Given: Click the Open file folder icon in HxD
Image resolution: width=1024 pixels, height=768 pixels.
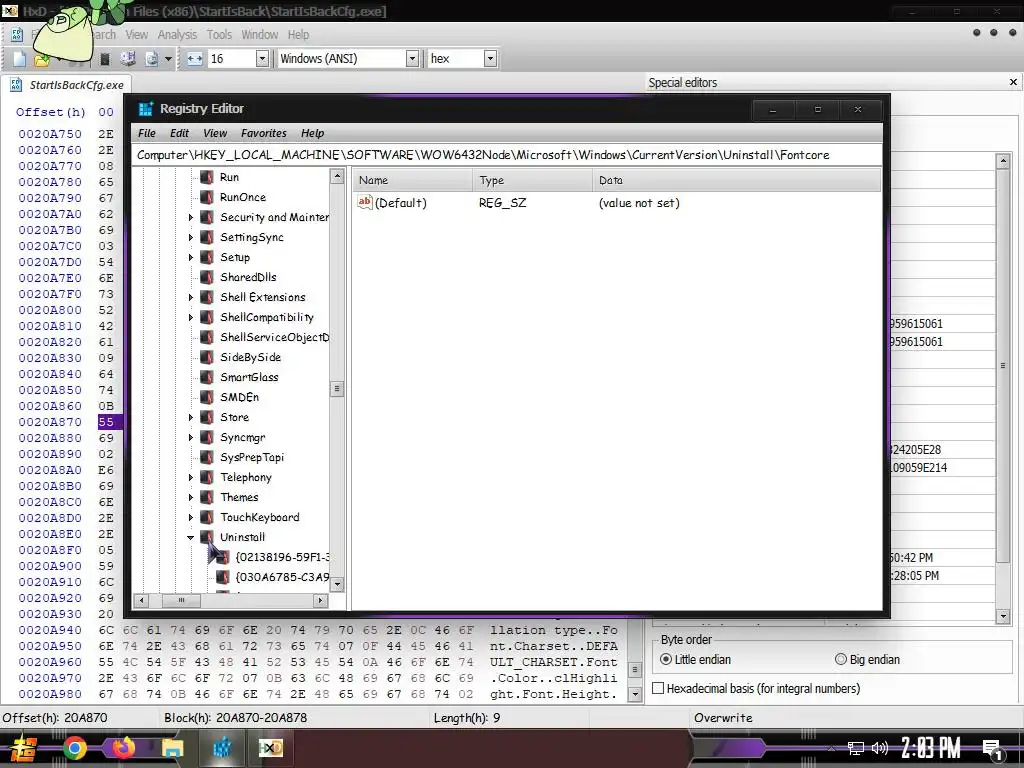Looking at the screenshot, I should 42,60.
